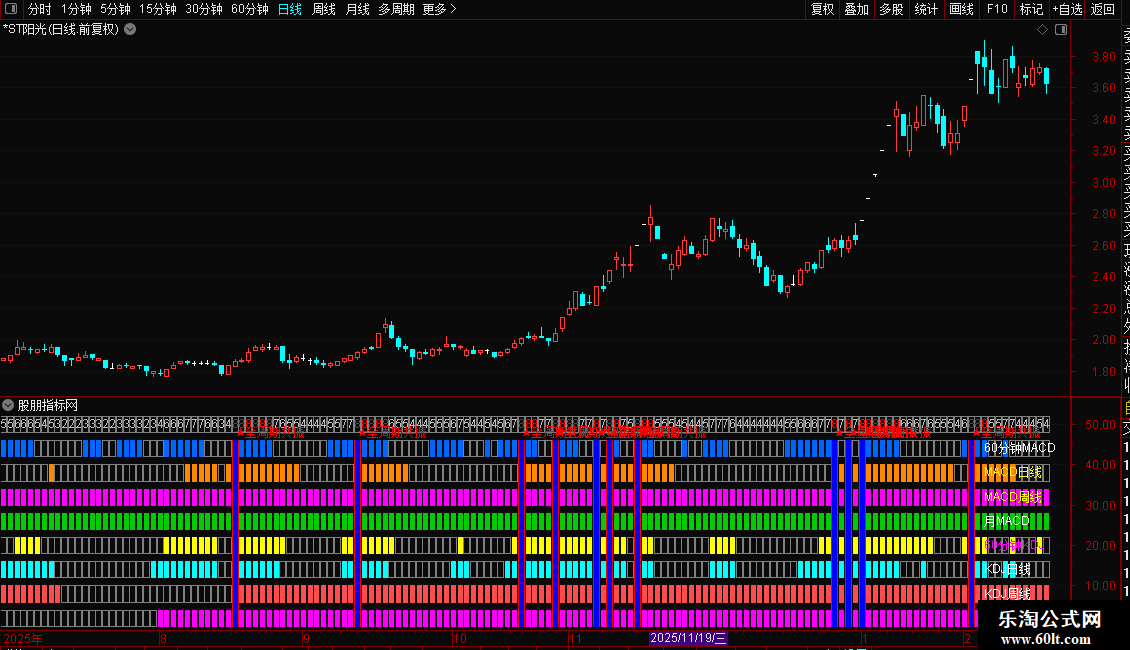Screen dimensions: 1130x650
Task: Click month 8 on time axis
Action: [x=164, y=638]
